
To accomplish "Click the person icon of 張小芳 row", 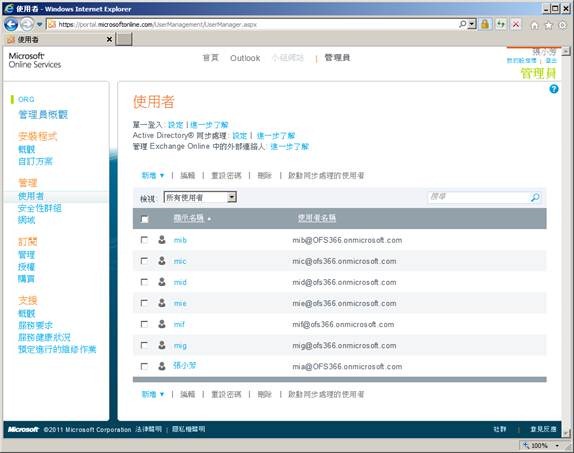I will tap(162, 366).
